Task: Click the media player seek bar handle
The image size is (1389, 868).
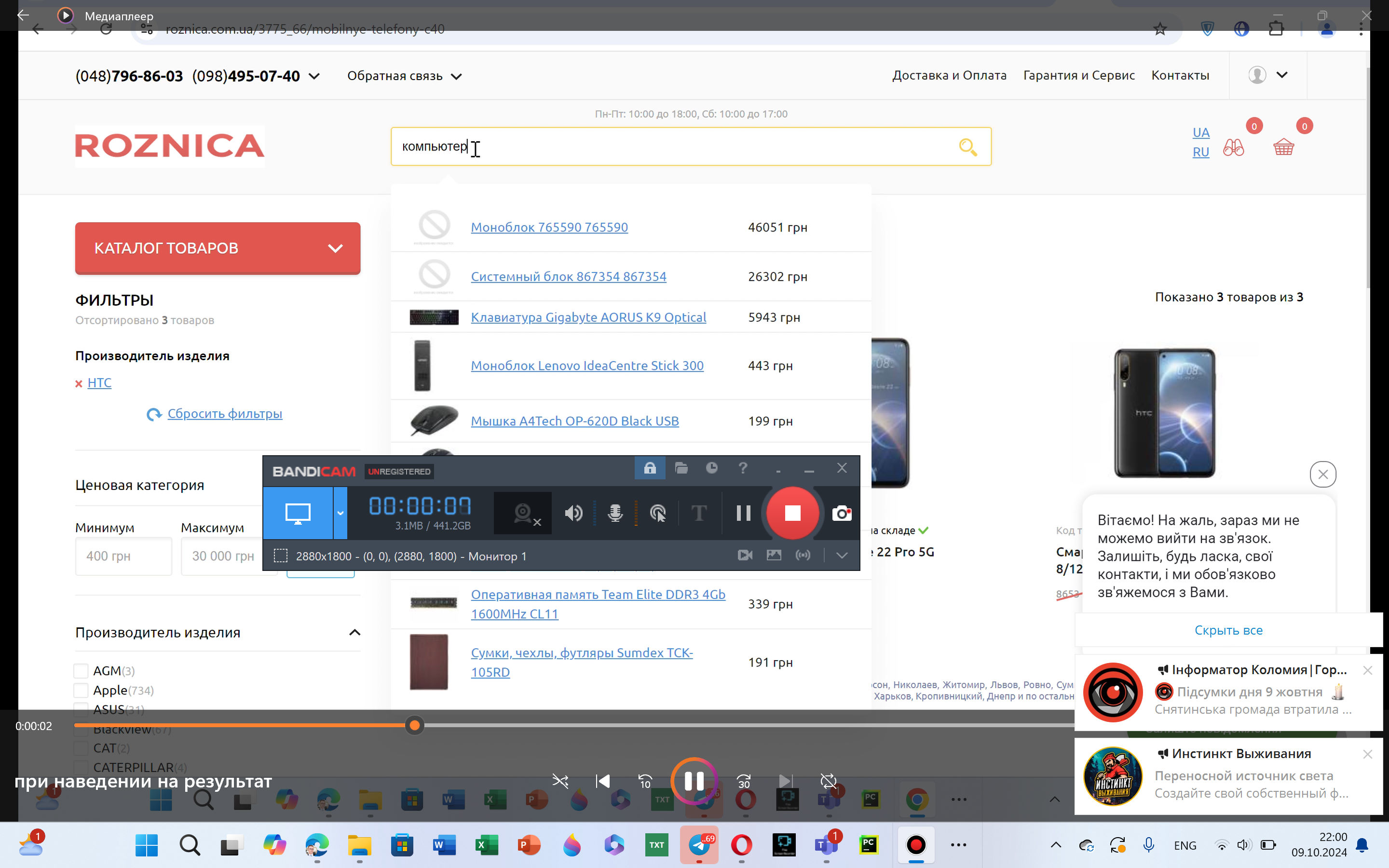Action: click(x=414, y=726)
